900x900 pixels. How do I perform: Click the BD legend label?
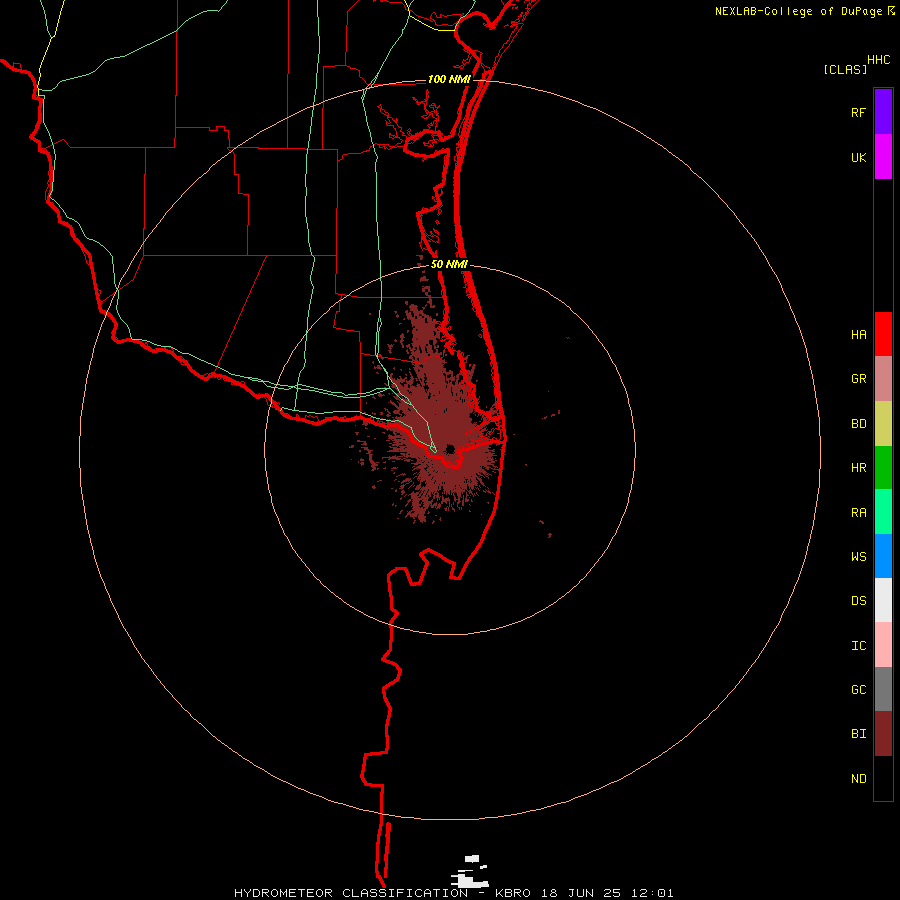[859, 424]
